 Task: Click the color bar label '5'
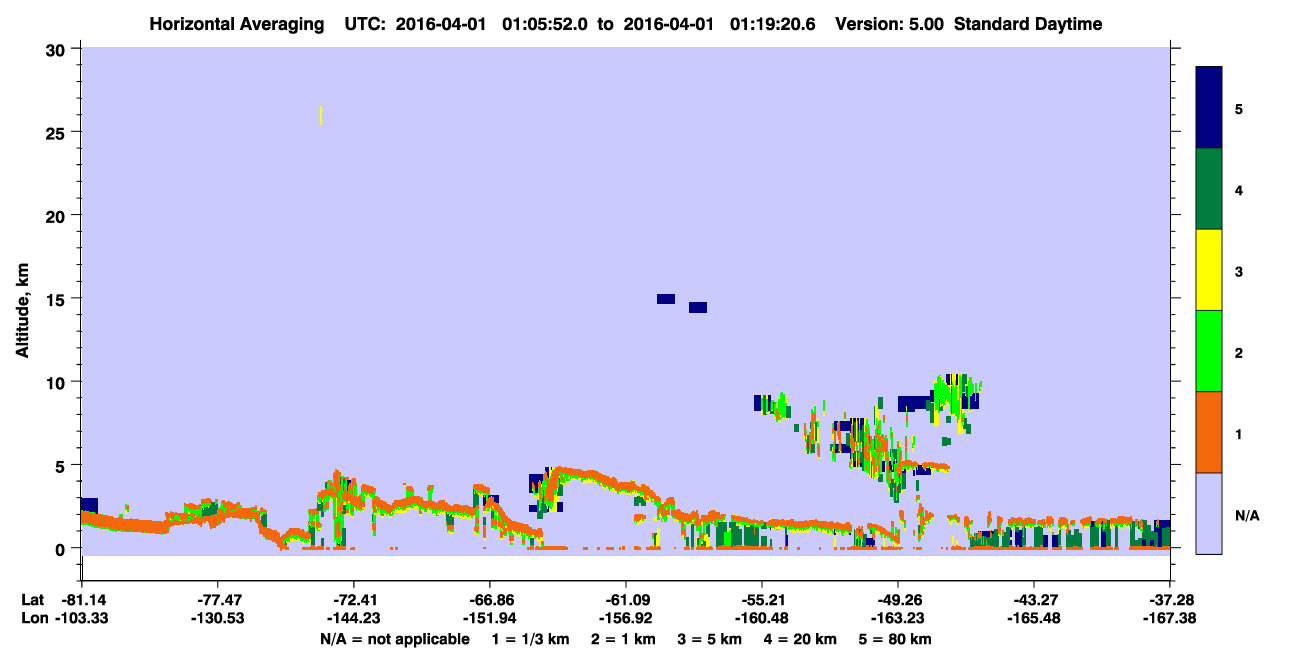coord(1239,109)
